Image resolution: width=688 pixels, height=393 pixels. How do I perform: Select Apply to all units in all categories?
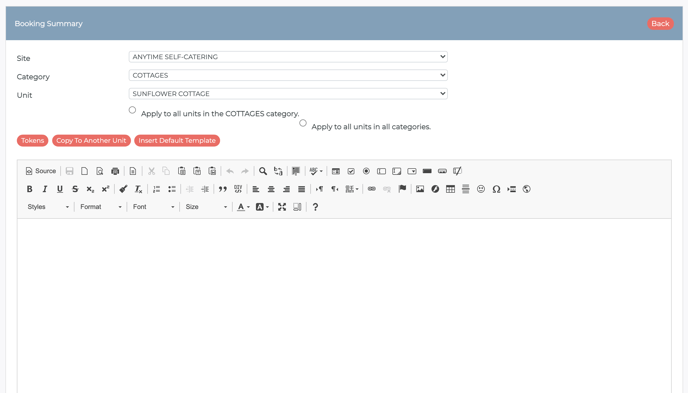point(303,123)
